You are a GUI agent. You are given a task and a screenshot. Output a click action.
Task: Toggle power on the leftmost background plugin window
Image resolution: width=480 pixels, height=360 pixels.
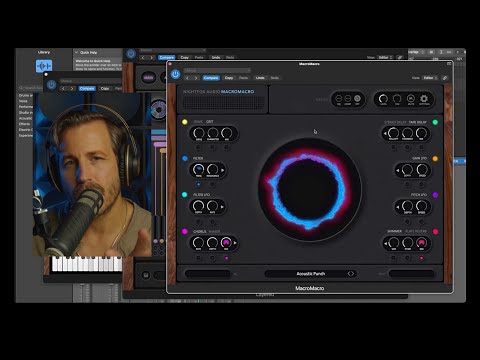coord(51,85)
